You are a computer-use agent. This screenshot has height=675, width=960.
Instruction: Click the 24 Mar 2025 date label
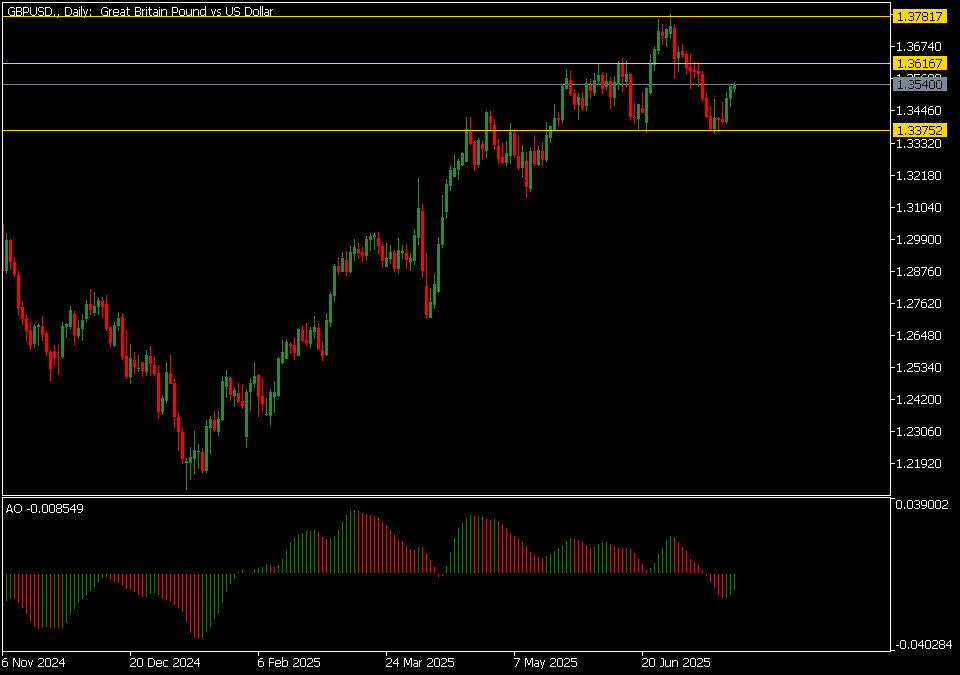point(420,662)
